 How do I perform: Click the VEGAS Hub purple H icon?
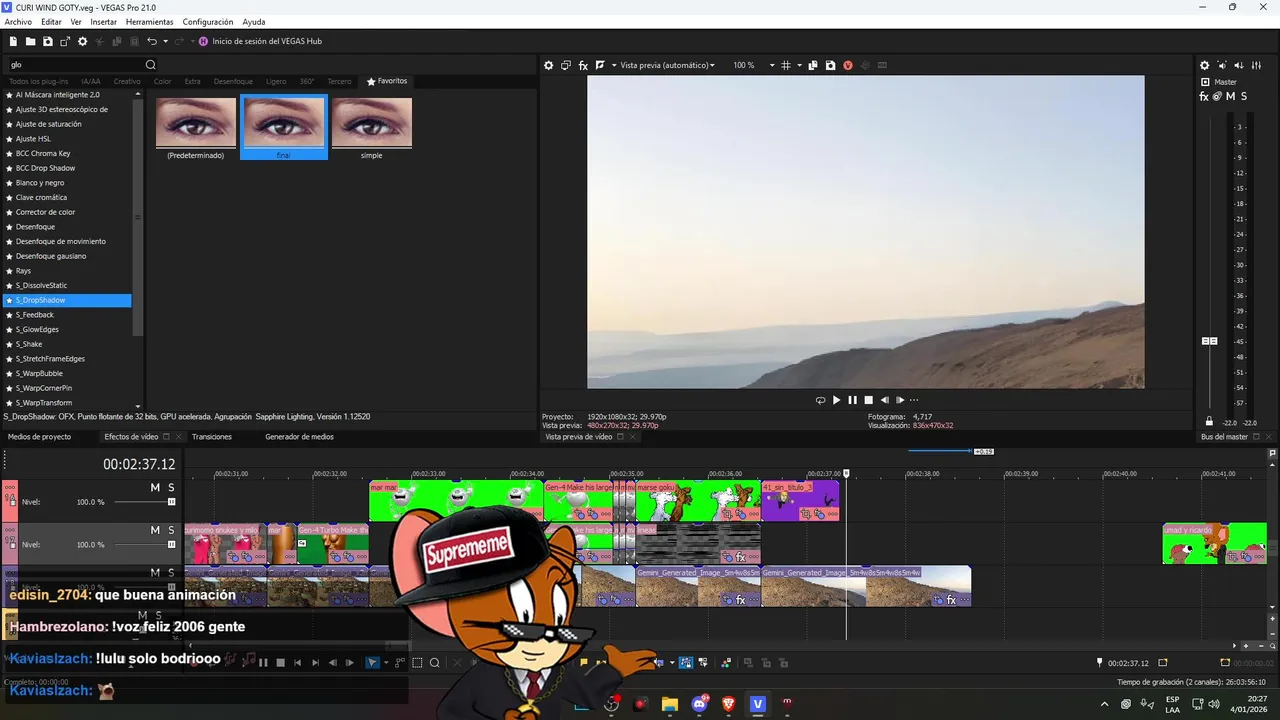(203, 41)
